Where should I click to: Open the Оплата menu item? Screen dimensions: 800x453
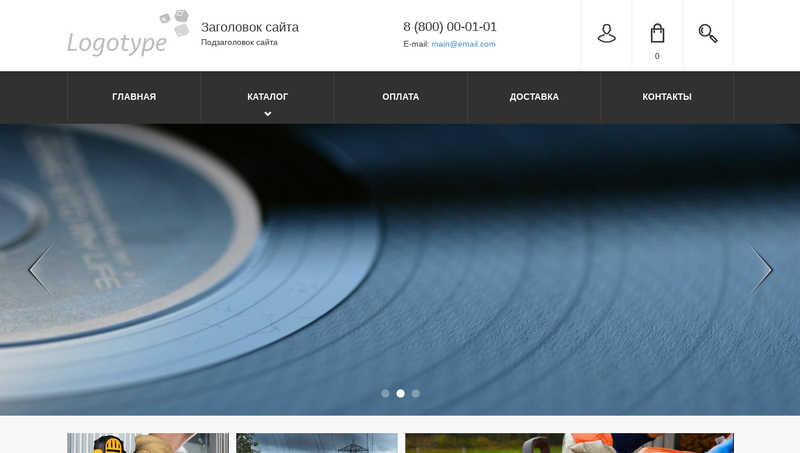tap(401, 97)
